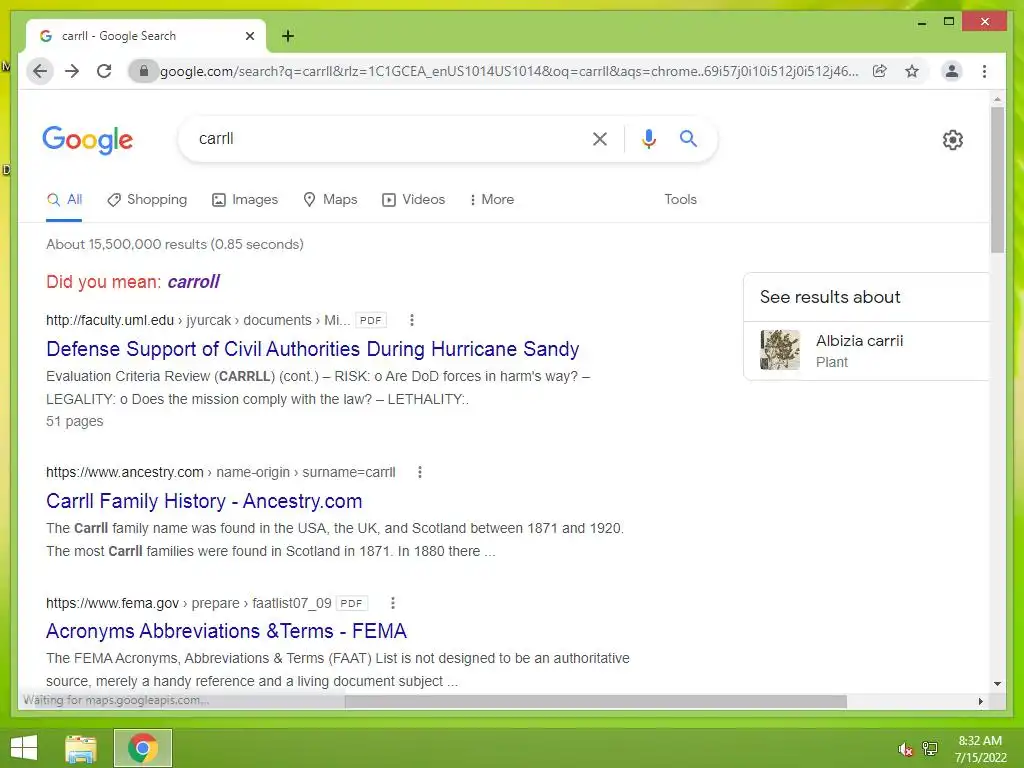Clear the search box with X
Image resolution: width=1024 pixels, height=768 pixels.
click(600, 138)
